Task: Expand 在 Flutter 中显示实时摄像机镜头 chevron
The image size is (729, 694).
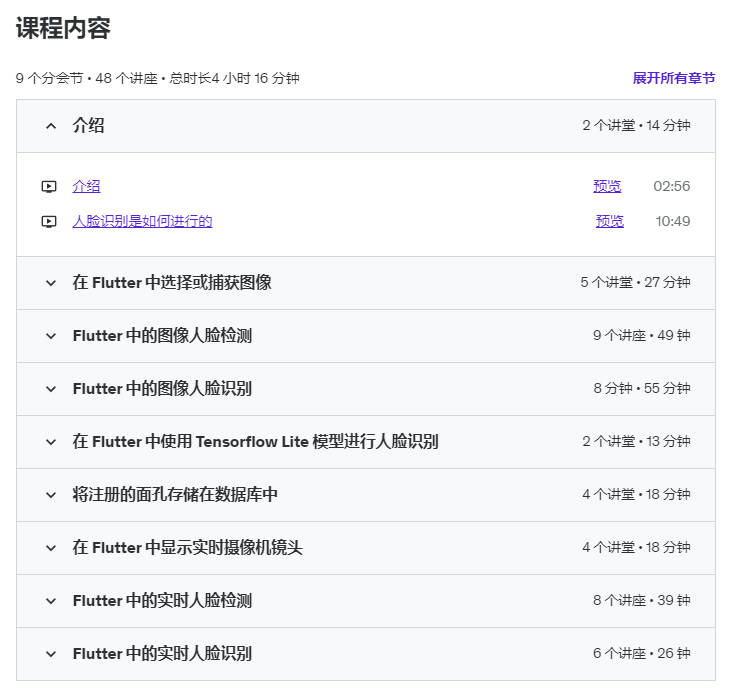Action: click(x=51, y=548)
